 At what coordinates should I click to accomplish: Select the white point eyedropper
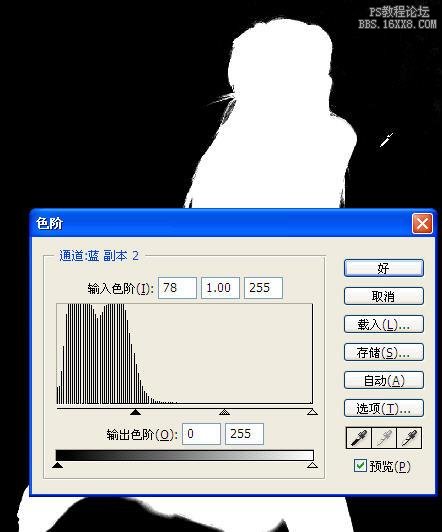tap(409, 438)
